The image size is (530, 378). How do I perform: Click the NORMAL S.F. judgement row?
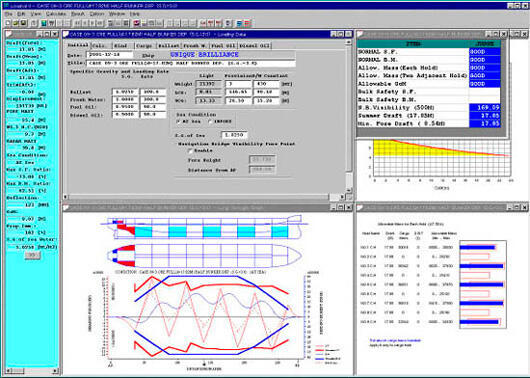coord(429,52)
